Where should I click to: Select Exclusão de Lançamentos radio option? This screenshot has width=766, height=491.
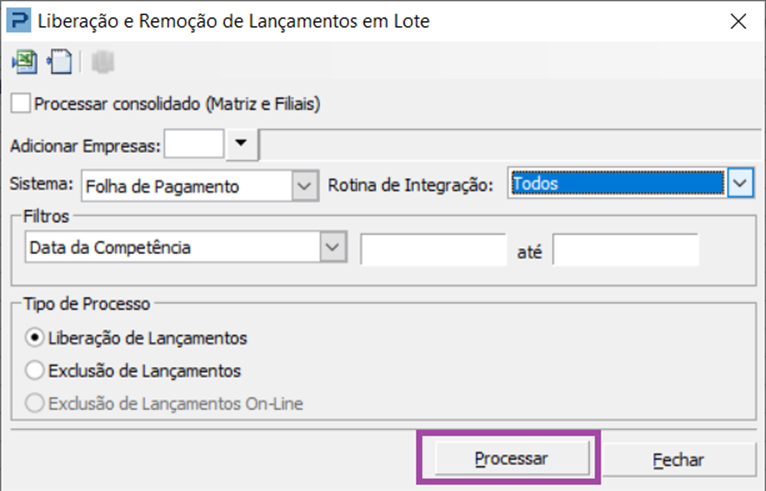35,370
